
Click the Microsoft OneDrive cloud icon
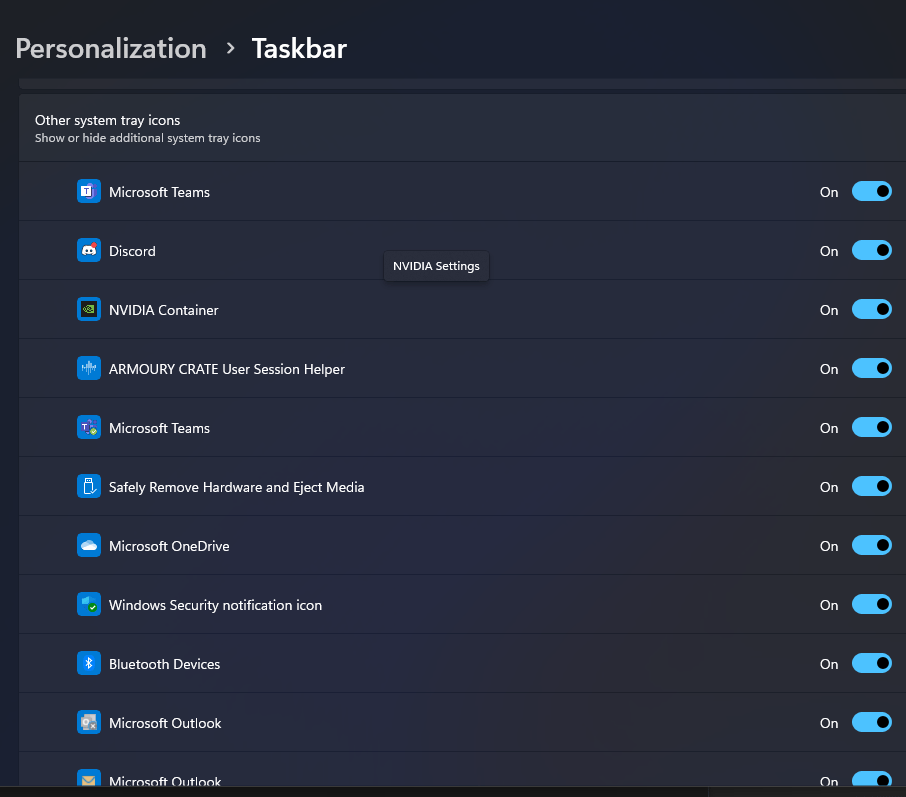tap(88, 545)
